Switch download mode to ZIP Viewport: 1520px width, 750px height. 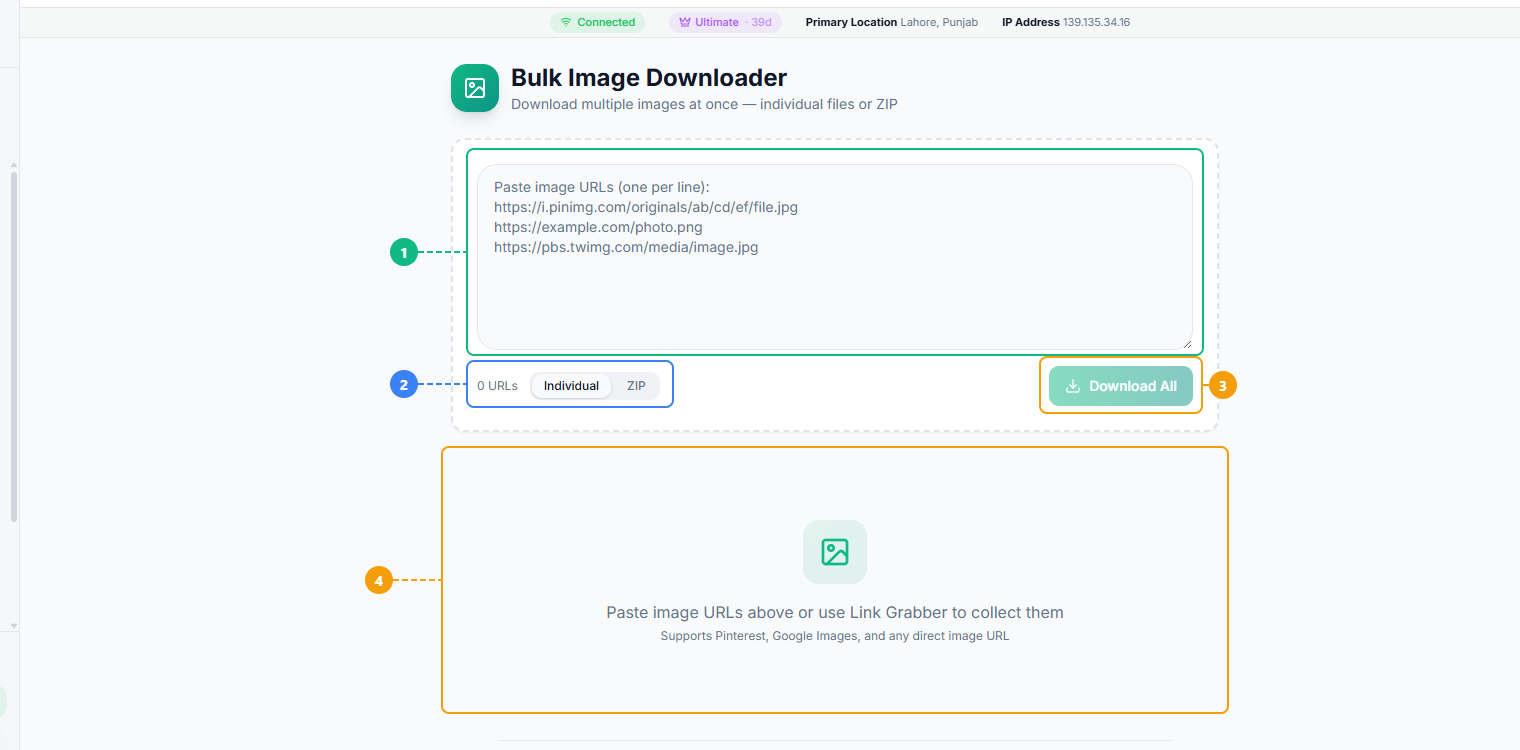click(636, 386)
